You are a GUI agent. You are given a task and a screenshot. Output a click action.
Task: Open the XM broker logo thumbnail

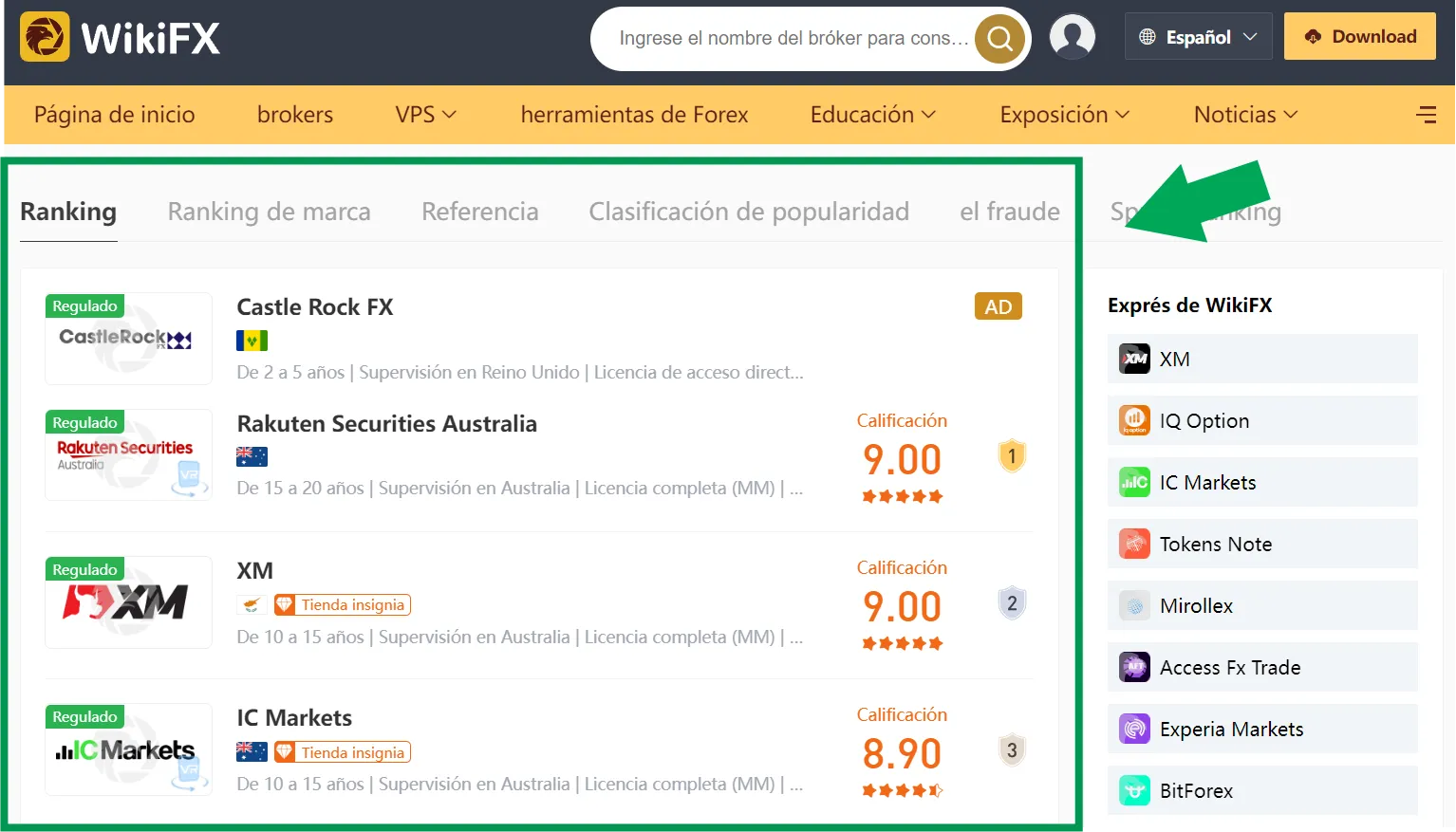[128, 602]
